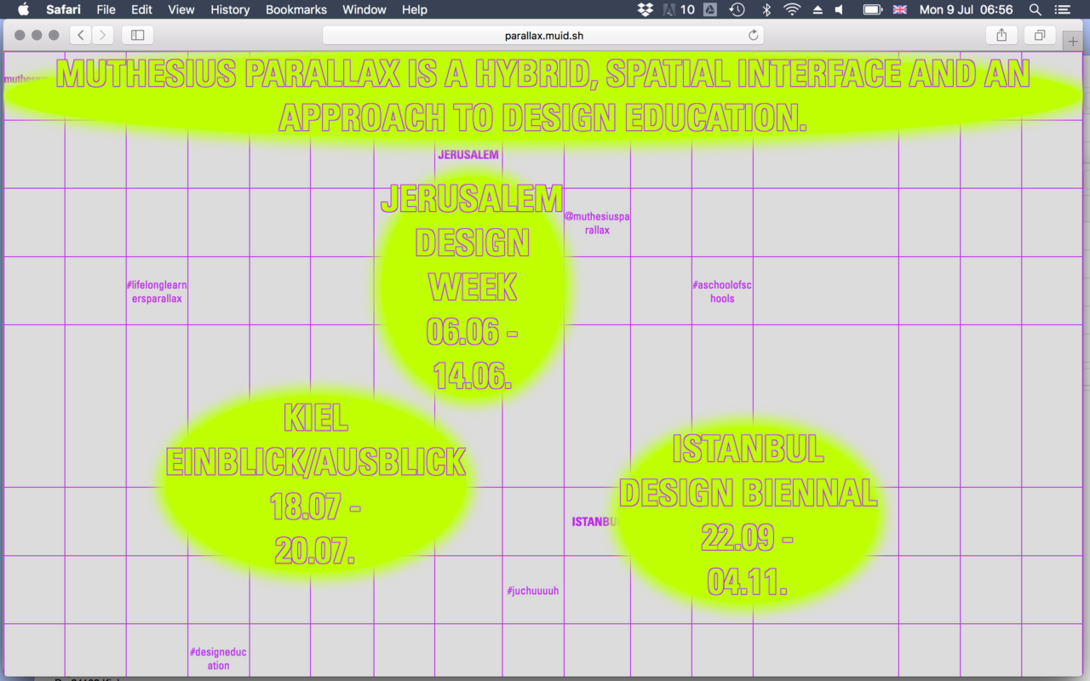Open the Istanbul Design Biennal bubble

click(748, 515)
